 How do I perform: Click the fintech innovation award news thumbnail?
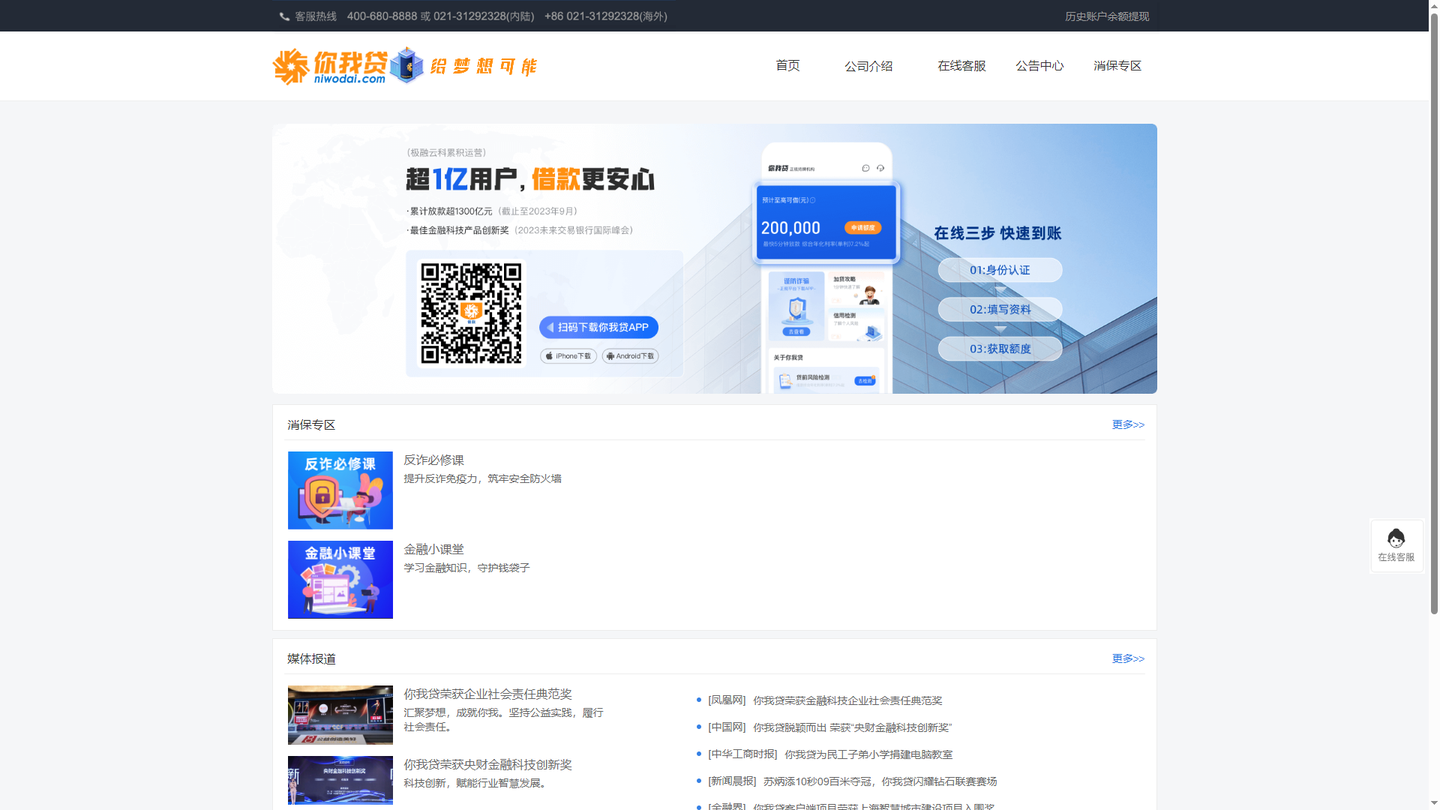(x=340, y=781)
